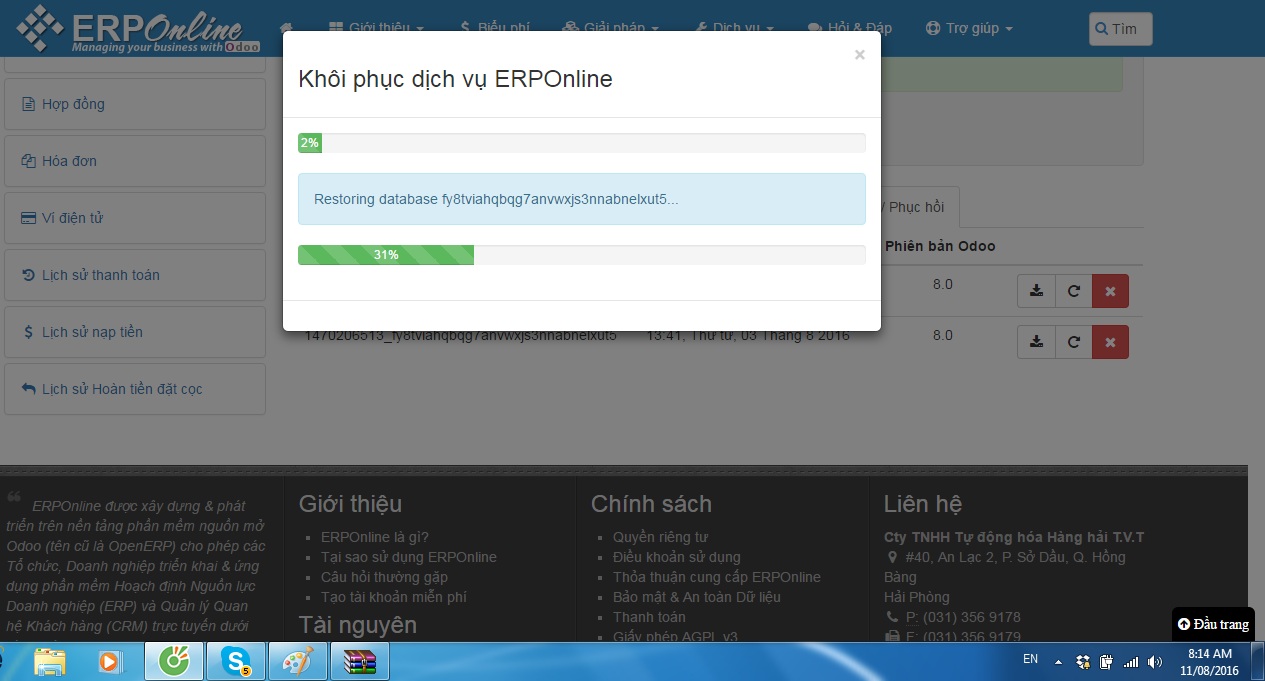
Task: Click the Phiên bản Odoo column header
Action: 940,246
